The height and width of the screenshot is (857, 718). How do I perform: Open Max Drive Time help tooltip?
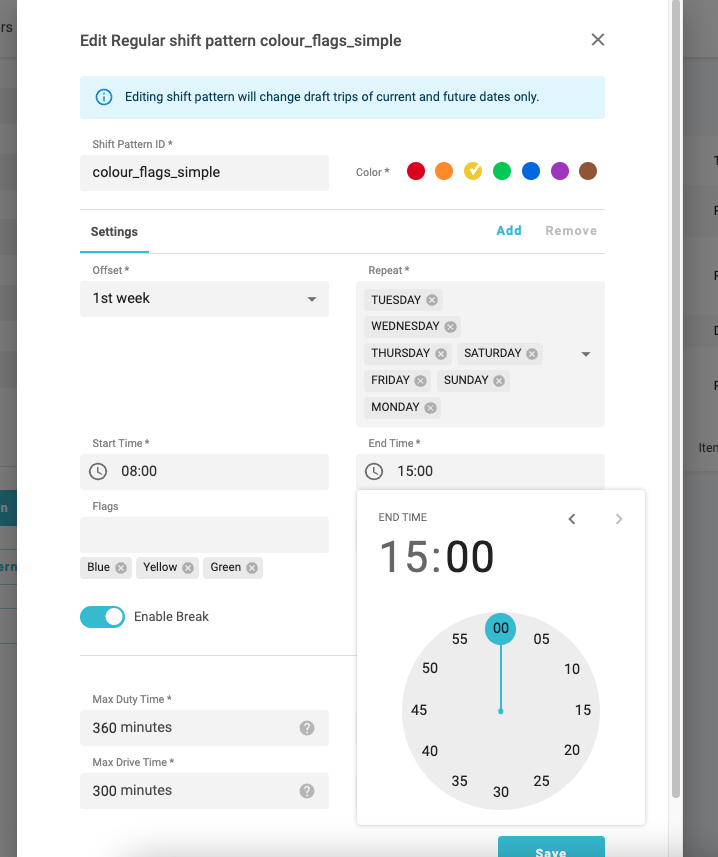coord(307,791)
